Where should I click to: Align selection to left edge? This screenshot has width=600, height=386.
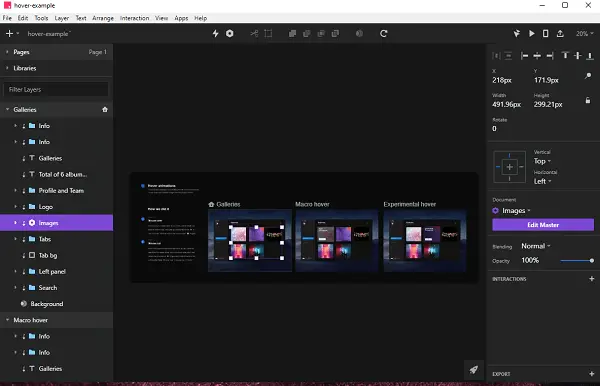pyautogui.click(x=525, y=56)
